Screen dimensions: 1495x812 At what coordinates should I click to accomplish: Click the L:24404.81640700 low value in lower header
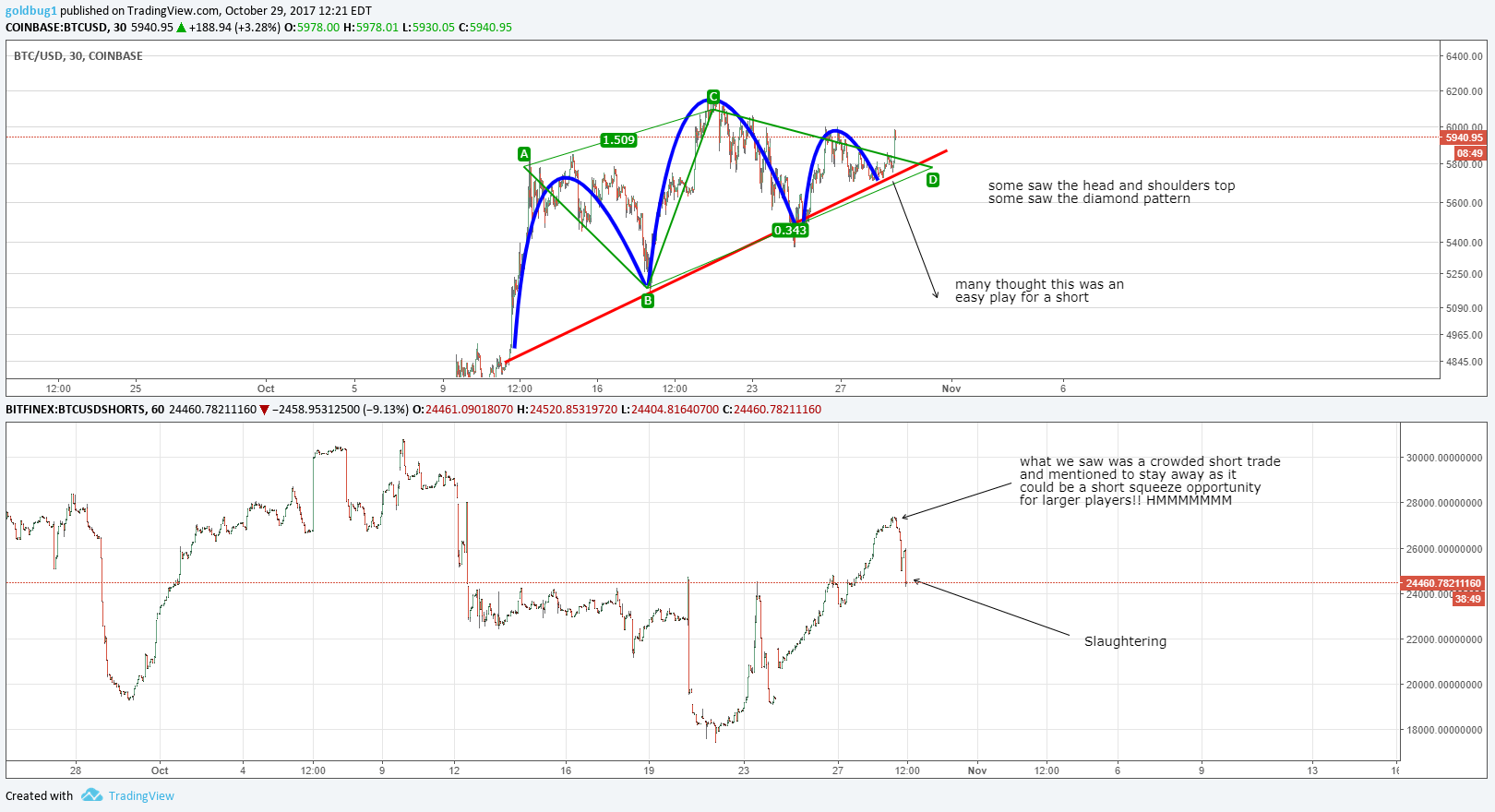tap(669, 410)
